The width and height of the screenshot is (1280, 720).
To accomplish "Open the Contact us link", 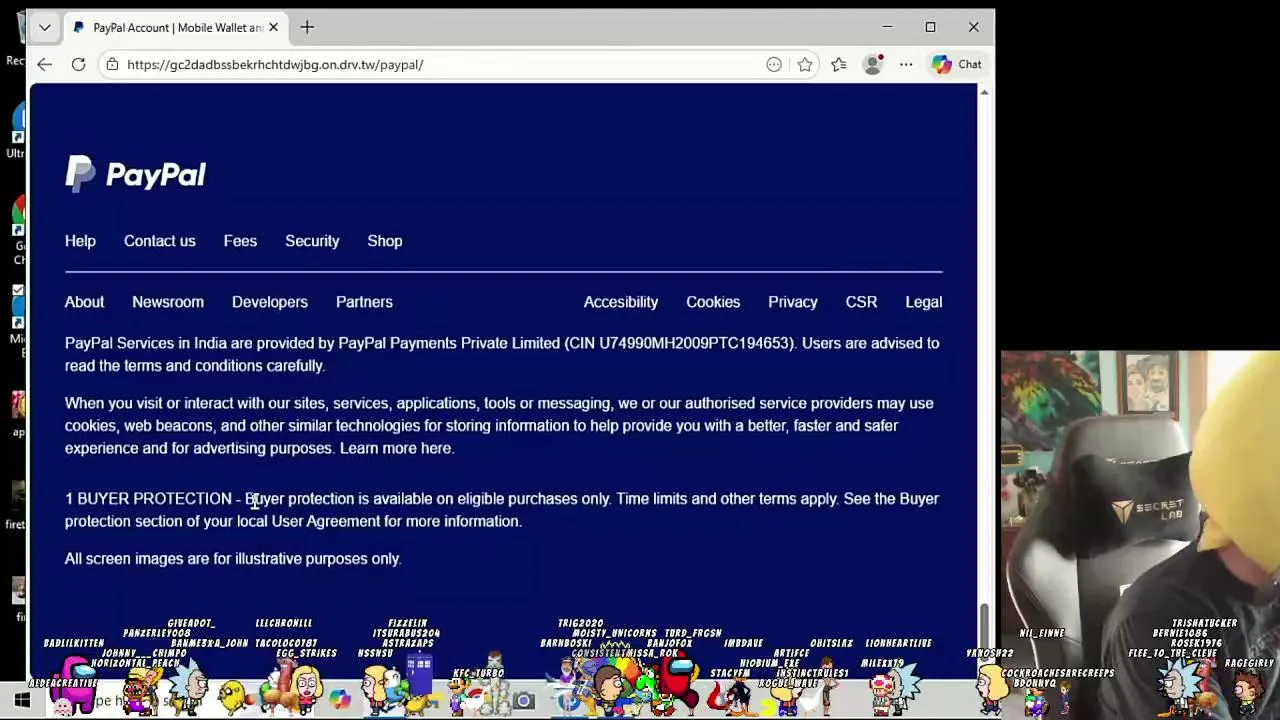I will tap(160, 241).
